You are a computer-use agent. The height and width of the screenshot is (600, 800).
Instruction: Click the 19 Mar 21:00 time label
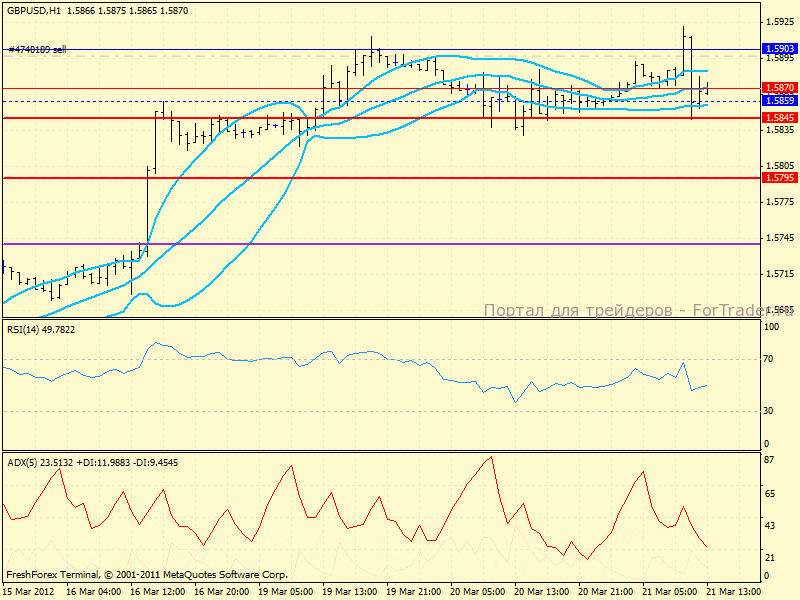(x=414, y=592)
